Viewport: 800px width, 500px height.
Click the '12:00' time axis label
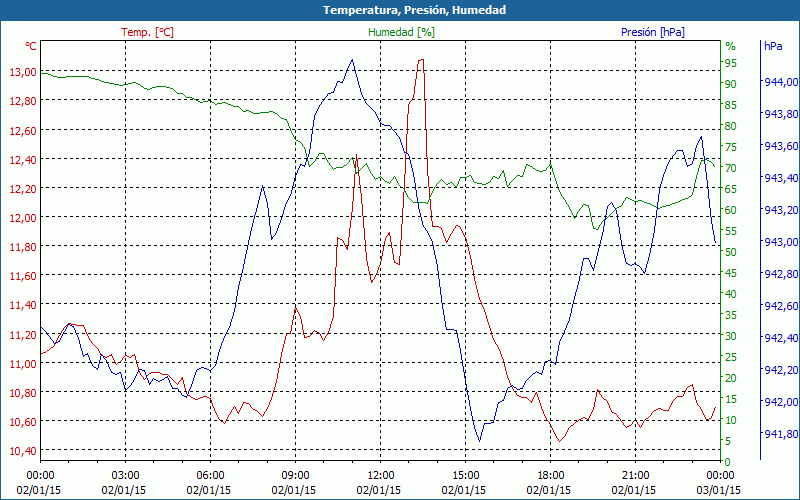380,476
